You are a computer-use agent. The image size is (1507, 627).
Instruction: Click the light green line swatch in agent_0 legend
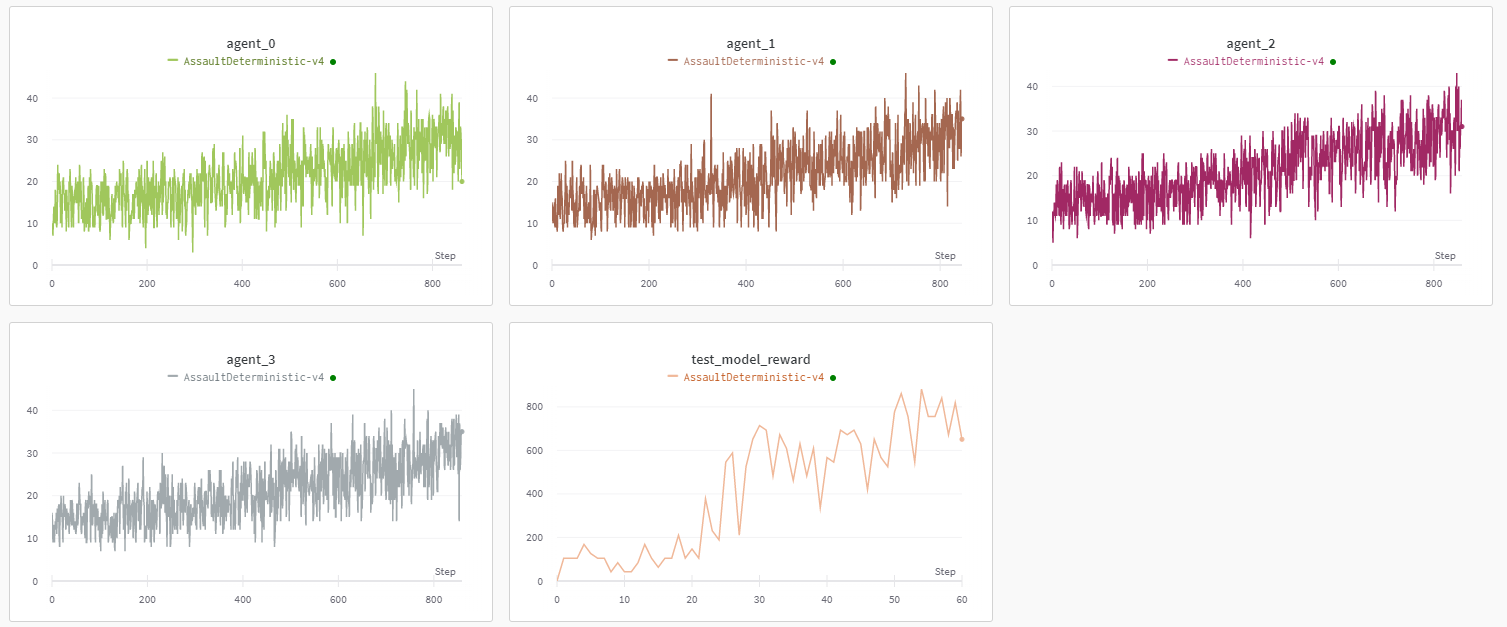pos(173,61)
